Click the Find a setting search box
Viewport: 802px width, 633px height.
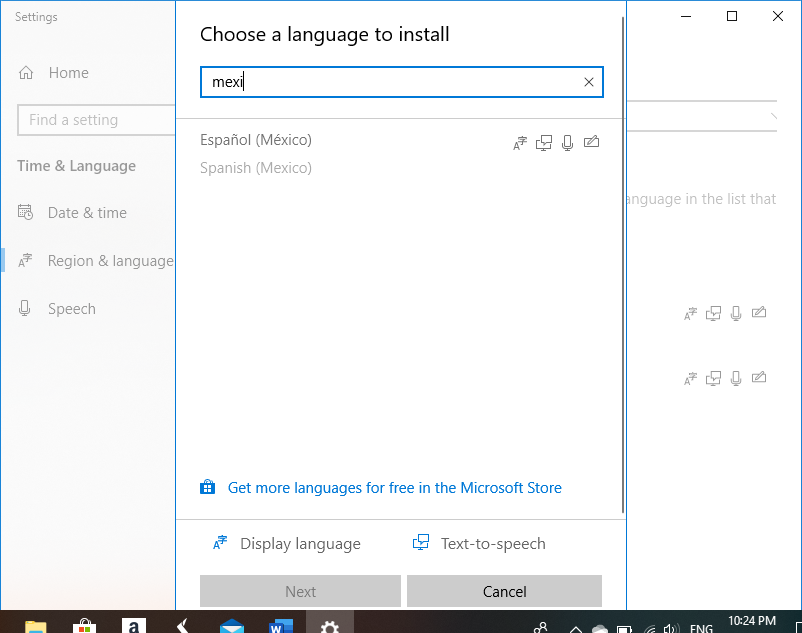click(97, 120)
